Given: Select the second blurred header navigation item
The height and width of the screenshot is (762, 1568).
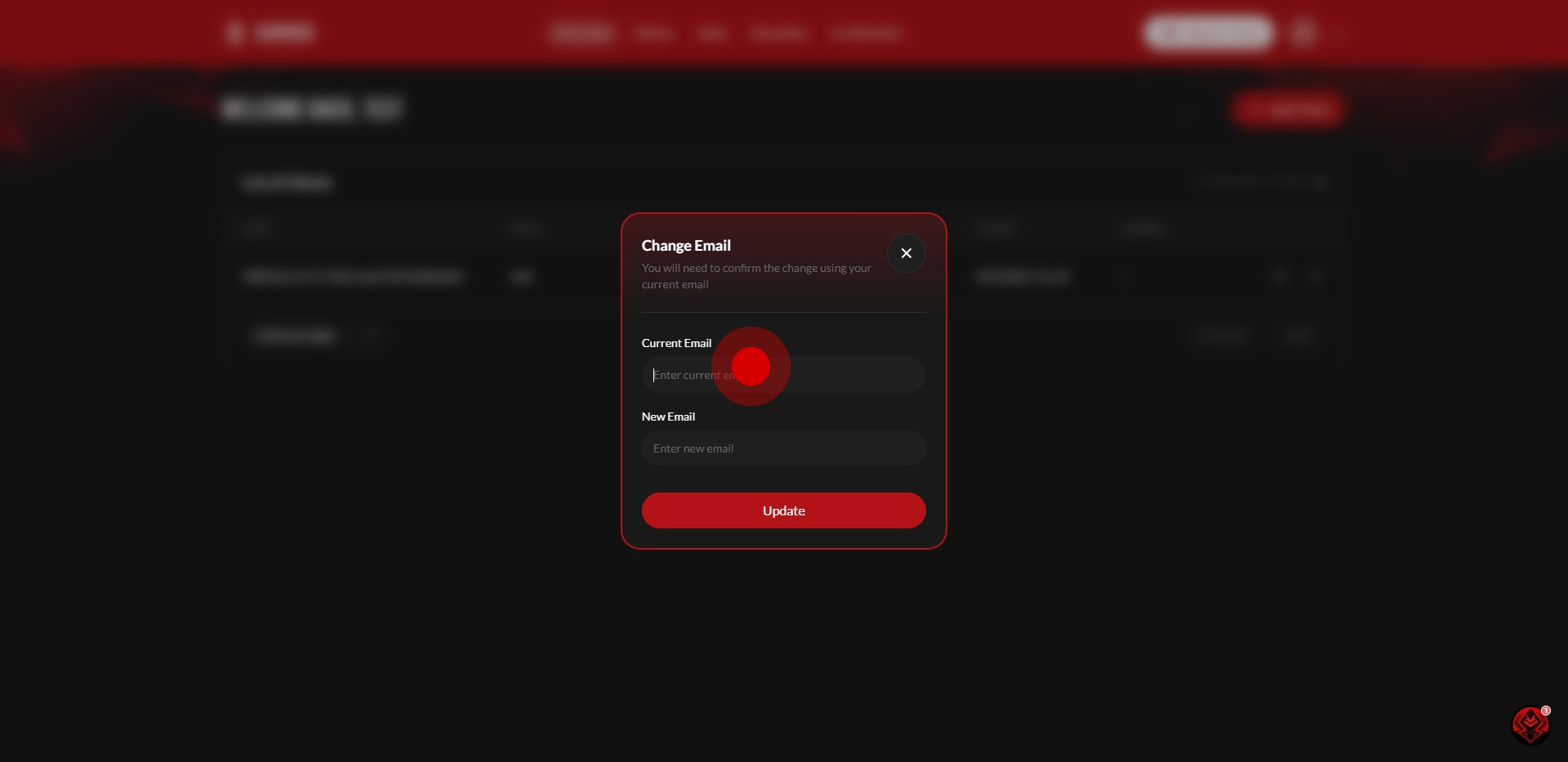Looking at the screenshot, I should click(x=654, y=33).
